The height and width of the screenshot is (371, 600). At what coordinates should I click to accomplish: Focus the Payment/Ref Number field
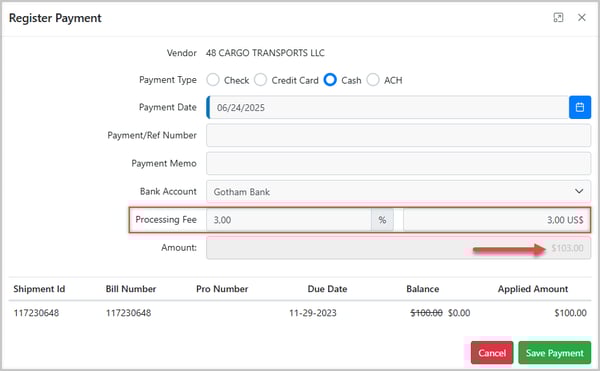pyautogui.click(x=398, y=135)
